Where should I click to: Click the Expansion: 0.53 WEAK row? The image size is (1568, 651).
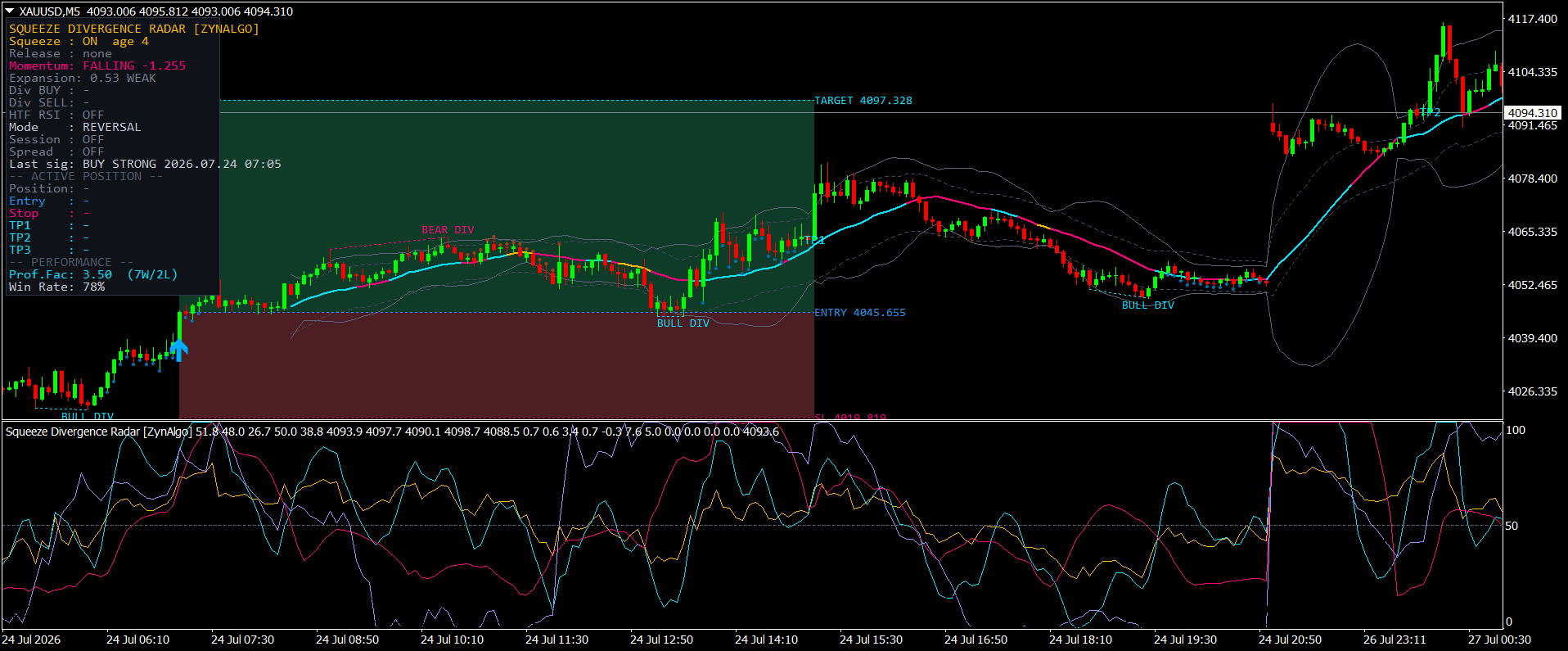point(83,78)
